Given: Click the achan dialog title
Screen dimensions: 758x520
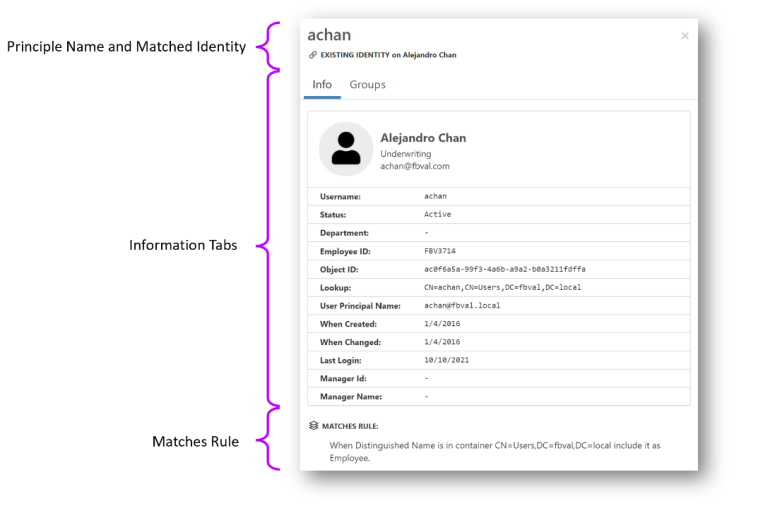Looking at the screenshot, I should 329,35.
